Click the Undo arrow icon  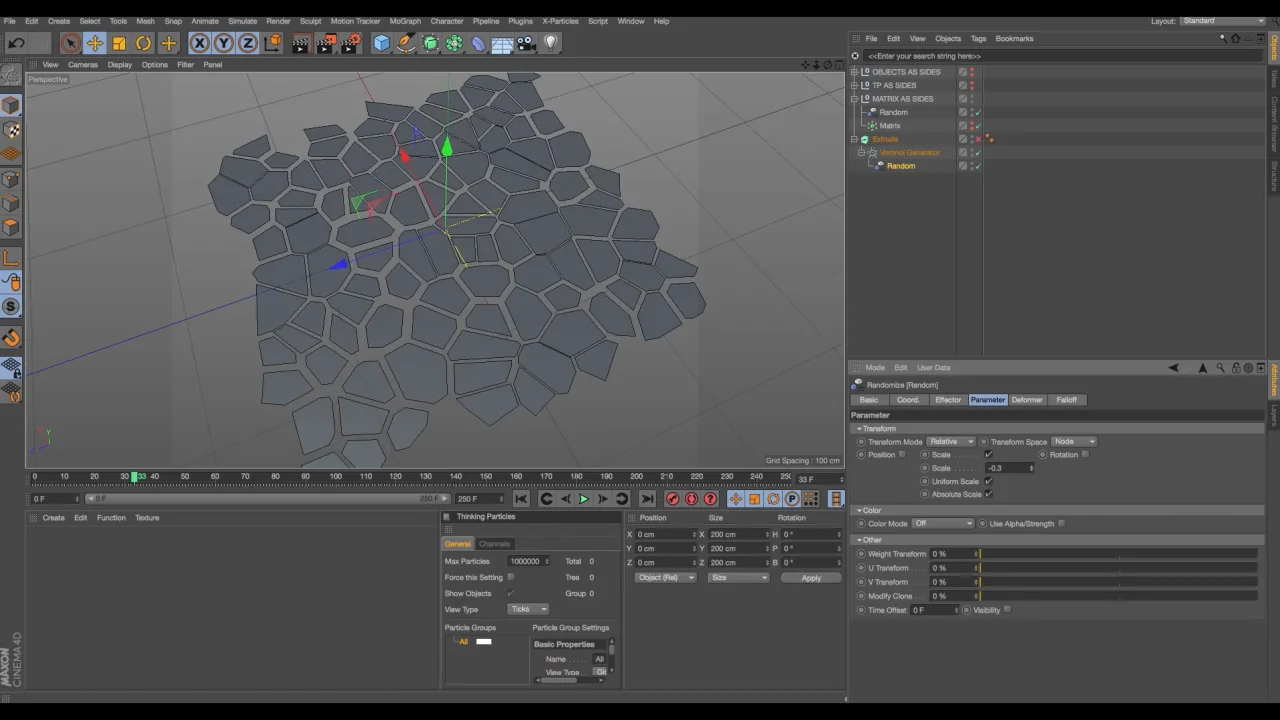coord(16,43)
